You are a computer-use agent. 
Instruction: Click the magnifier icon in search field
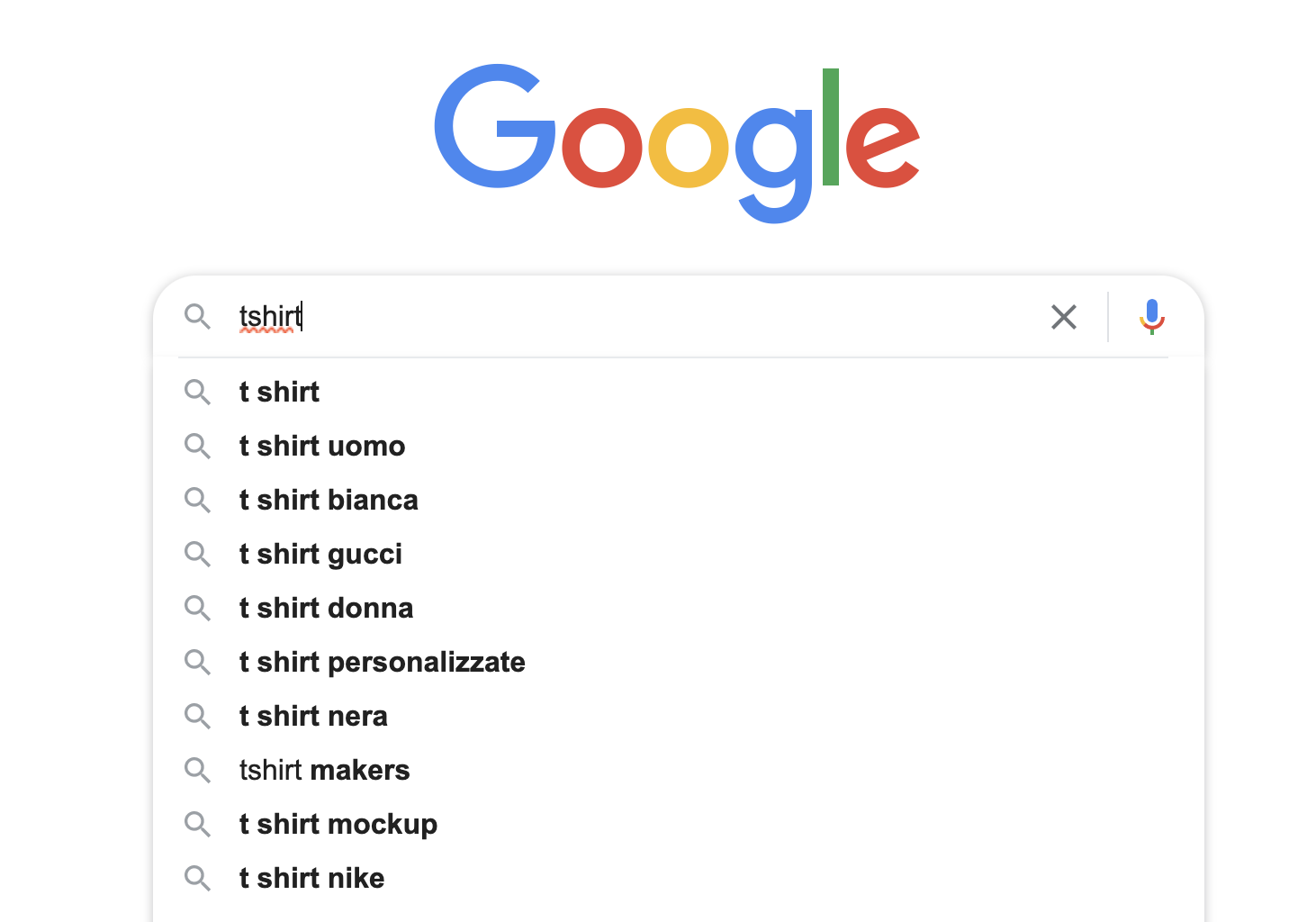point(197,317)
